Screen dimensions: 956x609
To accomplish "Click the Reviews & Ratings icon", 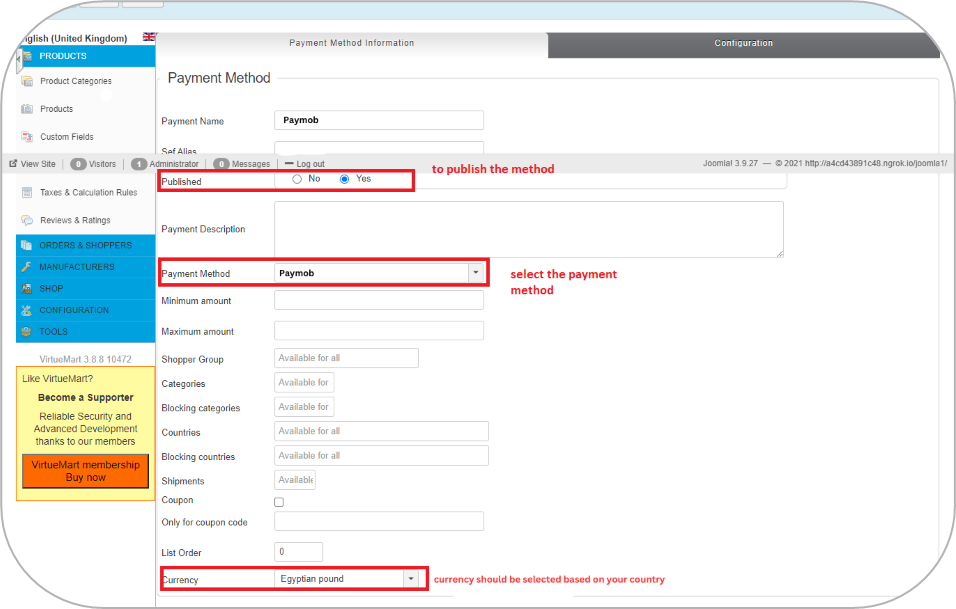I will (x=27, y=220).
